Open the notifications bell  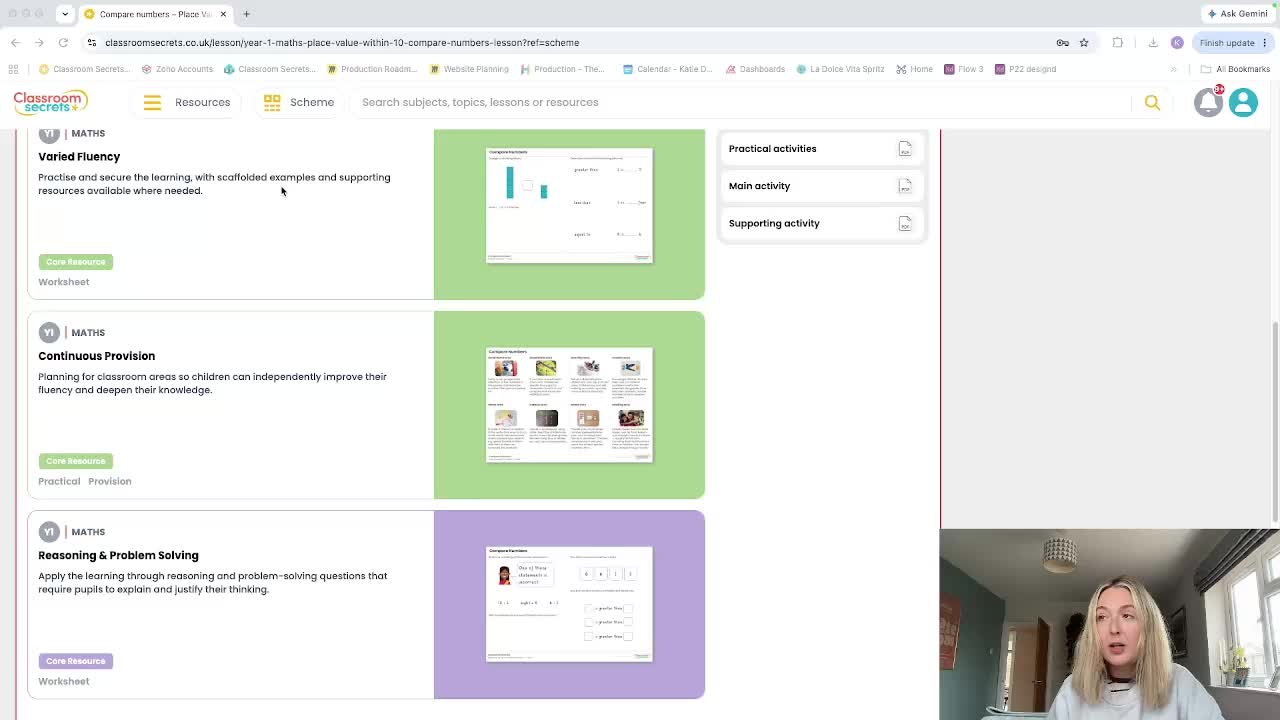click(1208, 102)
